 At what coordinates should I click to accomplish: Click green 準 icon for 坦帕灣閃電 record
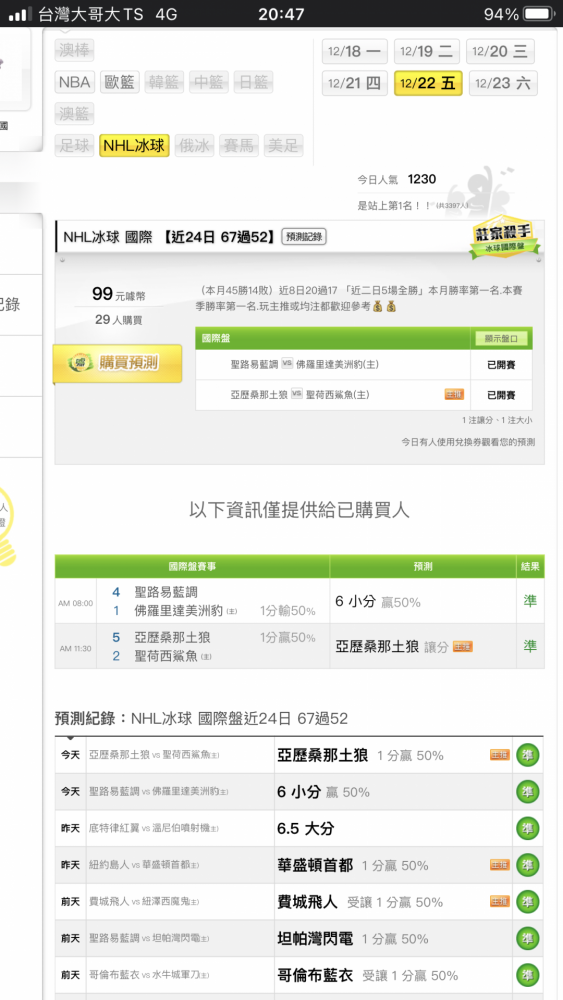pyautogui.click(x=528, y=939)
